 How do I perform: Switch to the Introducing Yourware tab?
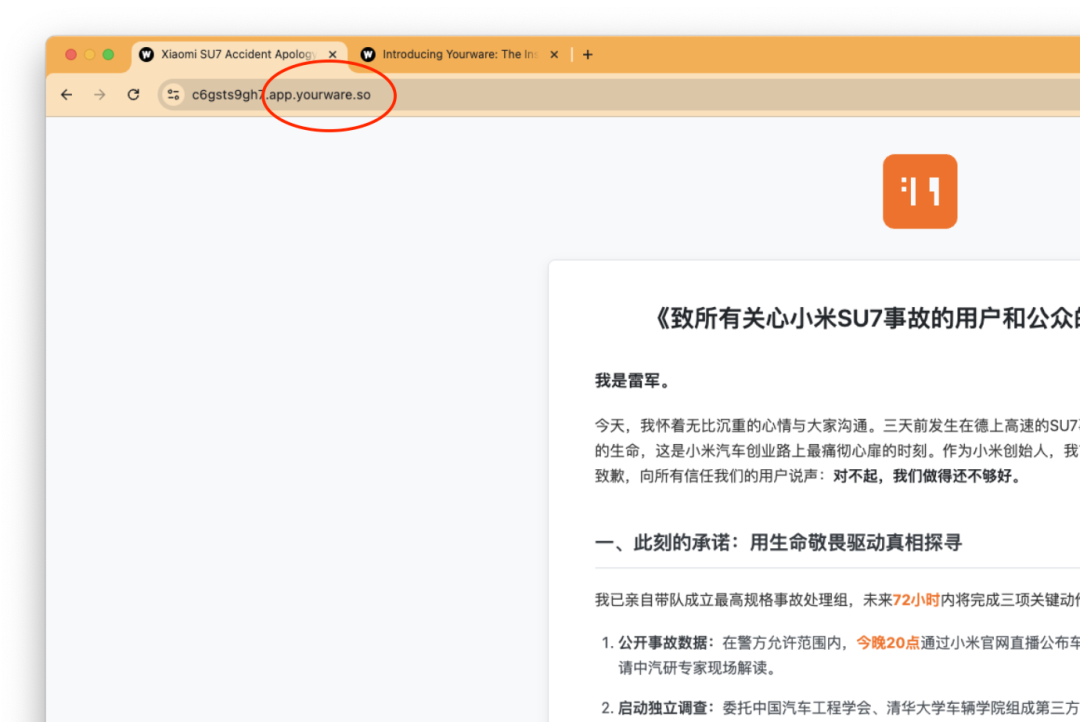[x=459, y=54]
